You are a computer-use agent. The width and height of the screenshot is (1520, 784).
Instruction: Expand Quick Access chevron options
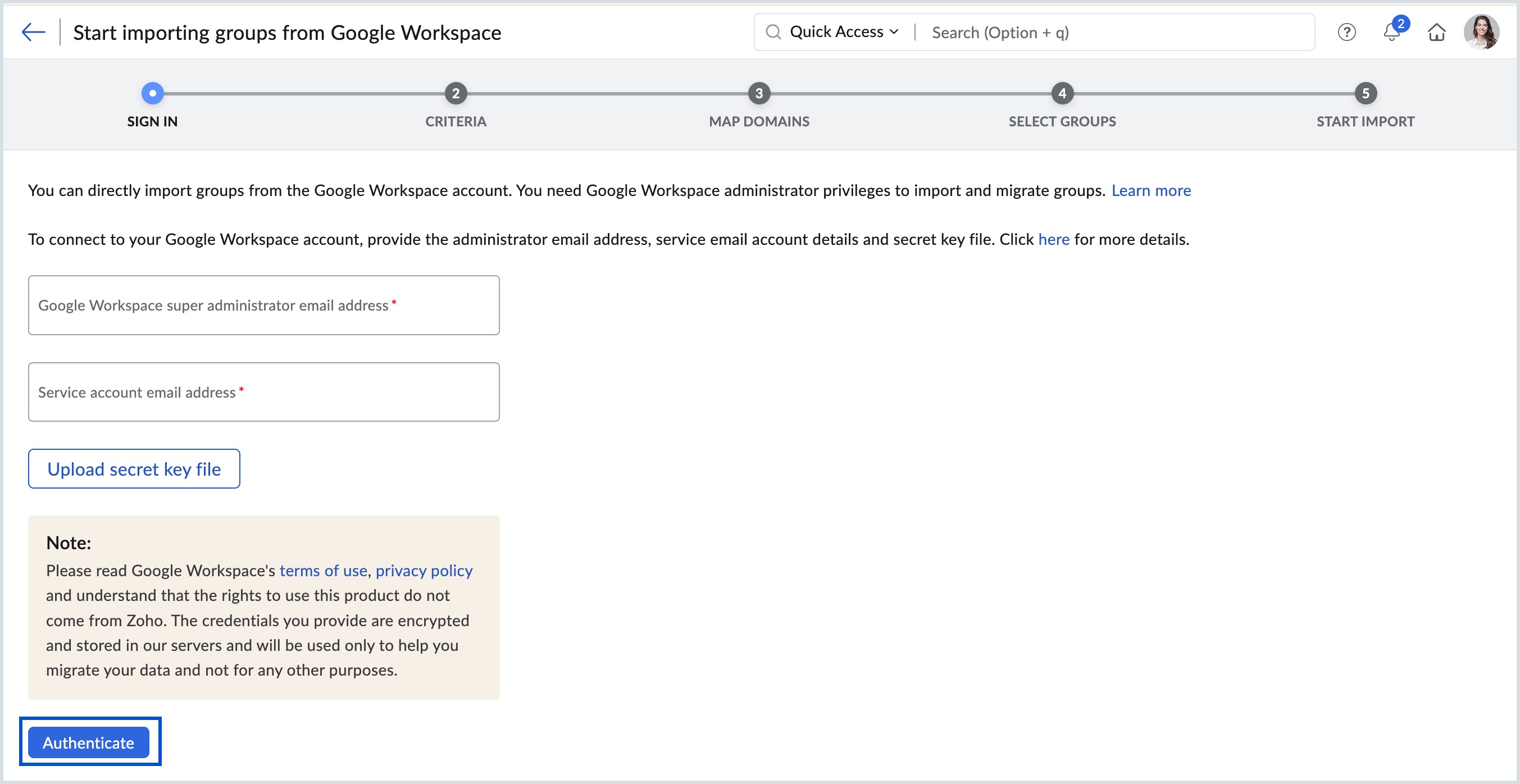pos(895,32)
